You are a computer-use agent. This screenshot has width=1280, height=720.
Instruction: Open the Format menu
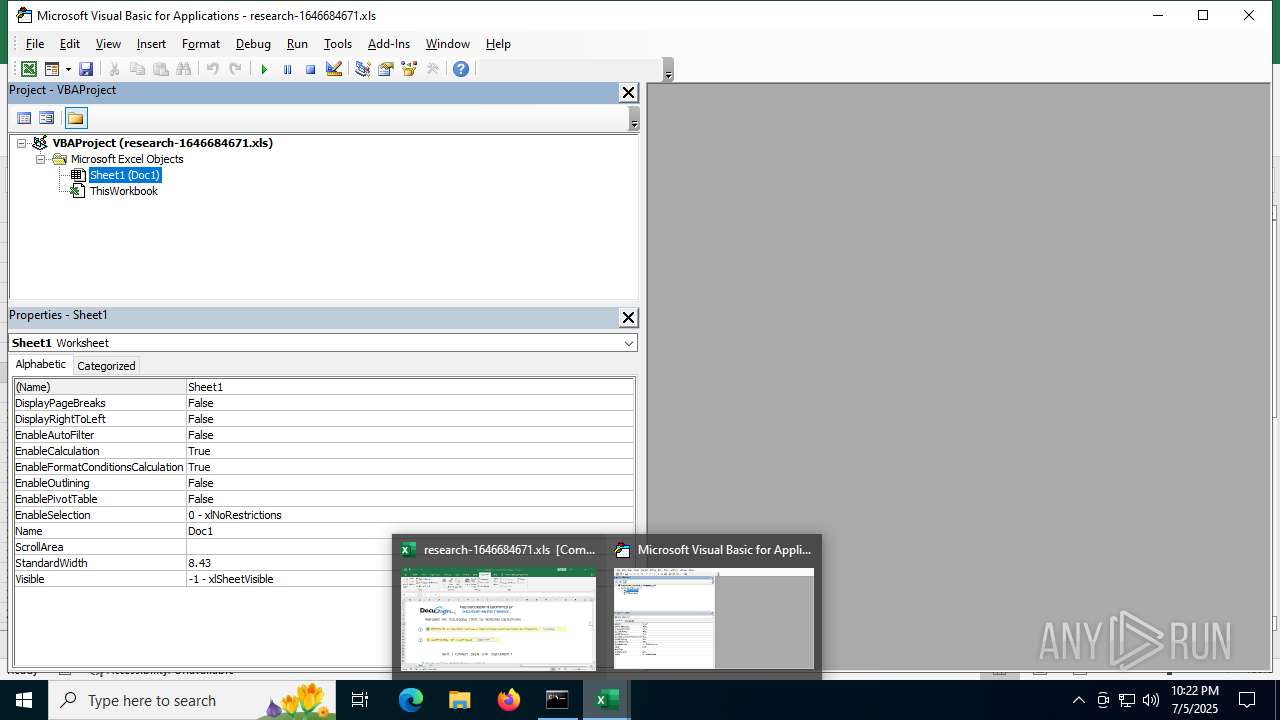pyautogui.click(x=201, y=44)
